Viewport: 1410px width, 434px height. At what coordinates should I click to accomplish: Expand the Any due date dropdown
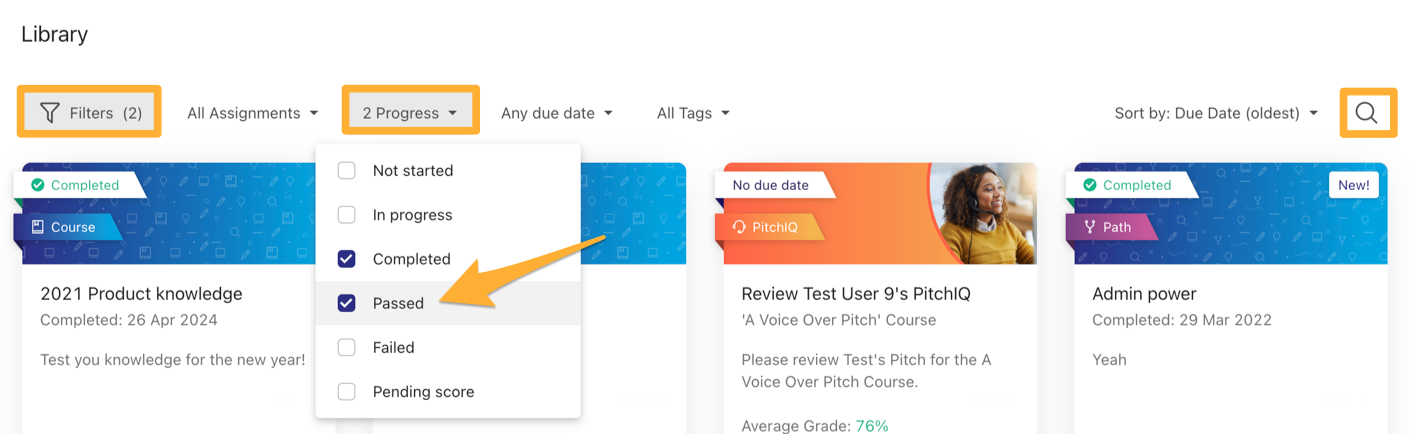coord(557,113)
